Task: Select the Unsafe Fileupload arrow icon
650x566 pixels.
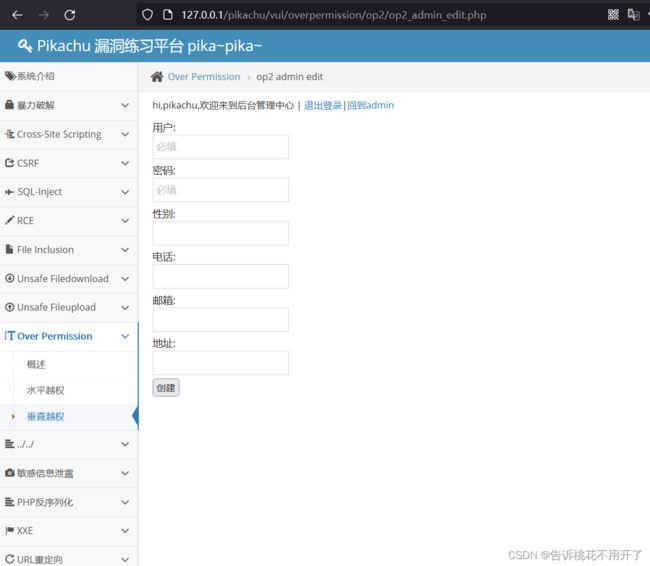Action: coord(9,307)
